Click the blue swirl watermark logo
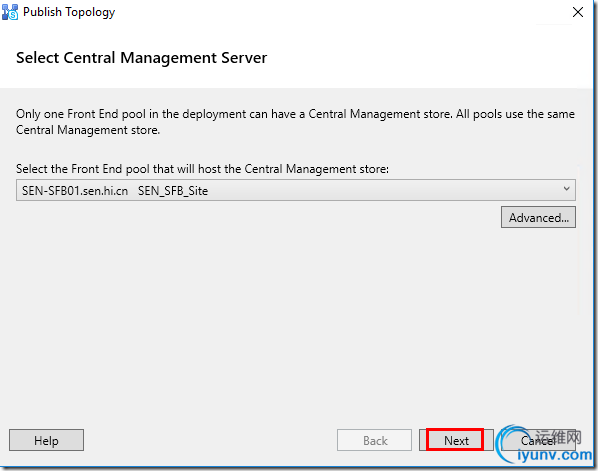Viewport: 598px width, 471px height. click(x=507, y=444)
